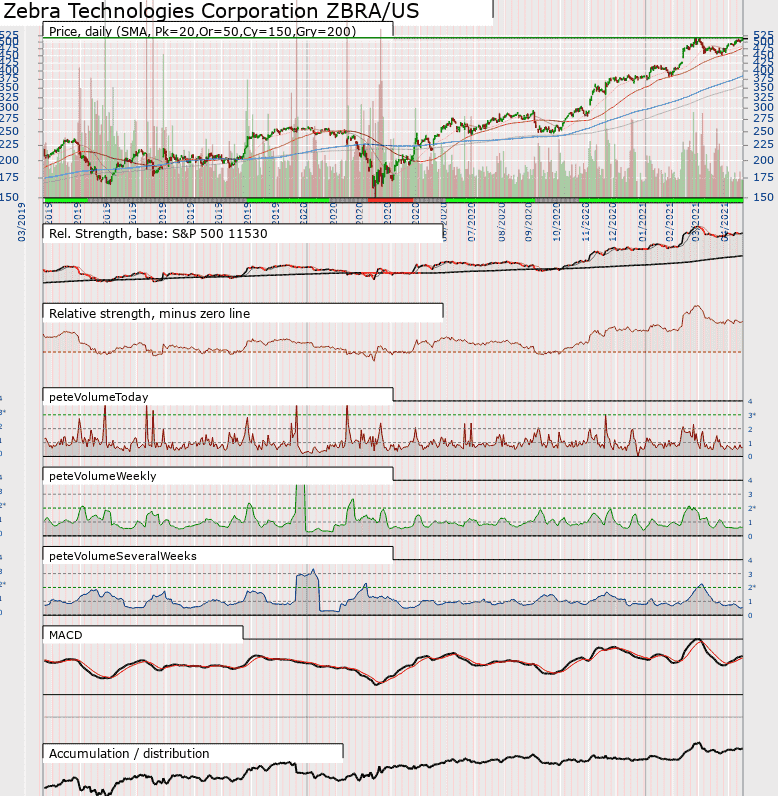Image resolution: width=778 pixels, height=796 pixels.
Task: Click the green resistance line above price chart
Action: 393,38
